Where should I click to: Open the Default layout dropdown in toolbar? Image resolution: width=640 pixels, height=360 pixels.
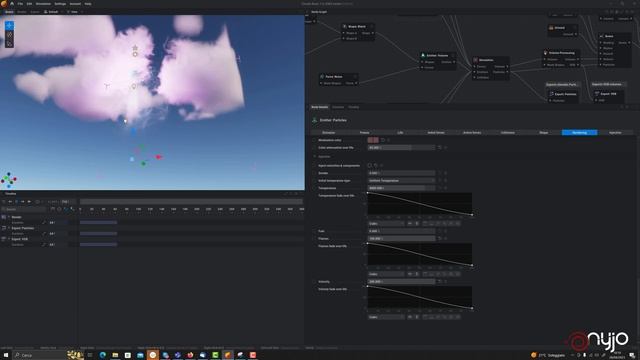[53, 12]
